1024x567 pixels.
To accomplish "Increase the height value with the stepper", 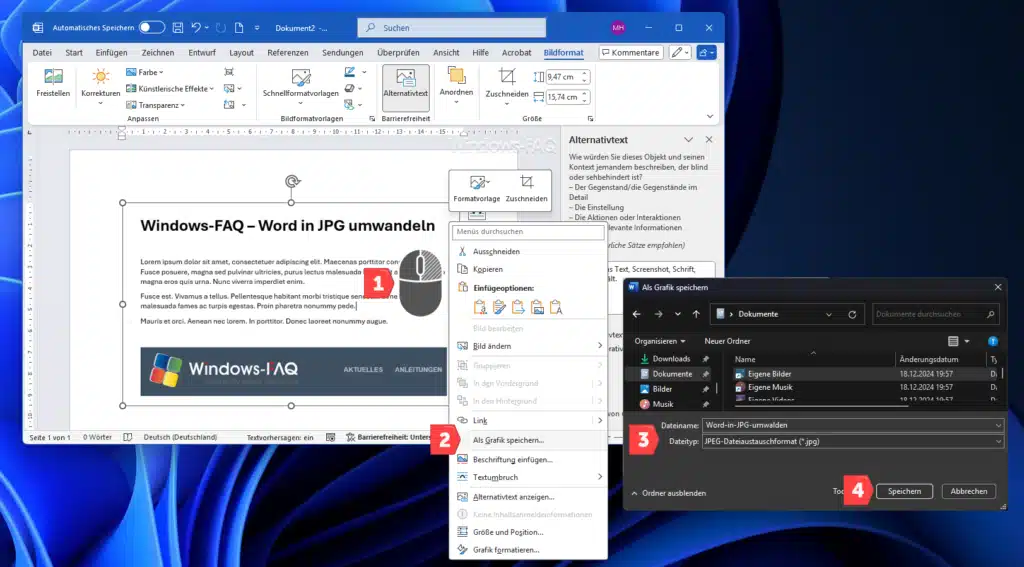I will coord(584,73).
